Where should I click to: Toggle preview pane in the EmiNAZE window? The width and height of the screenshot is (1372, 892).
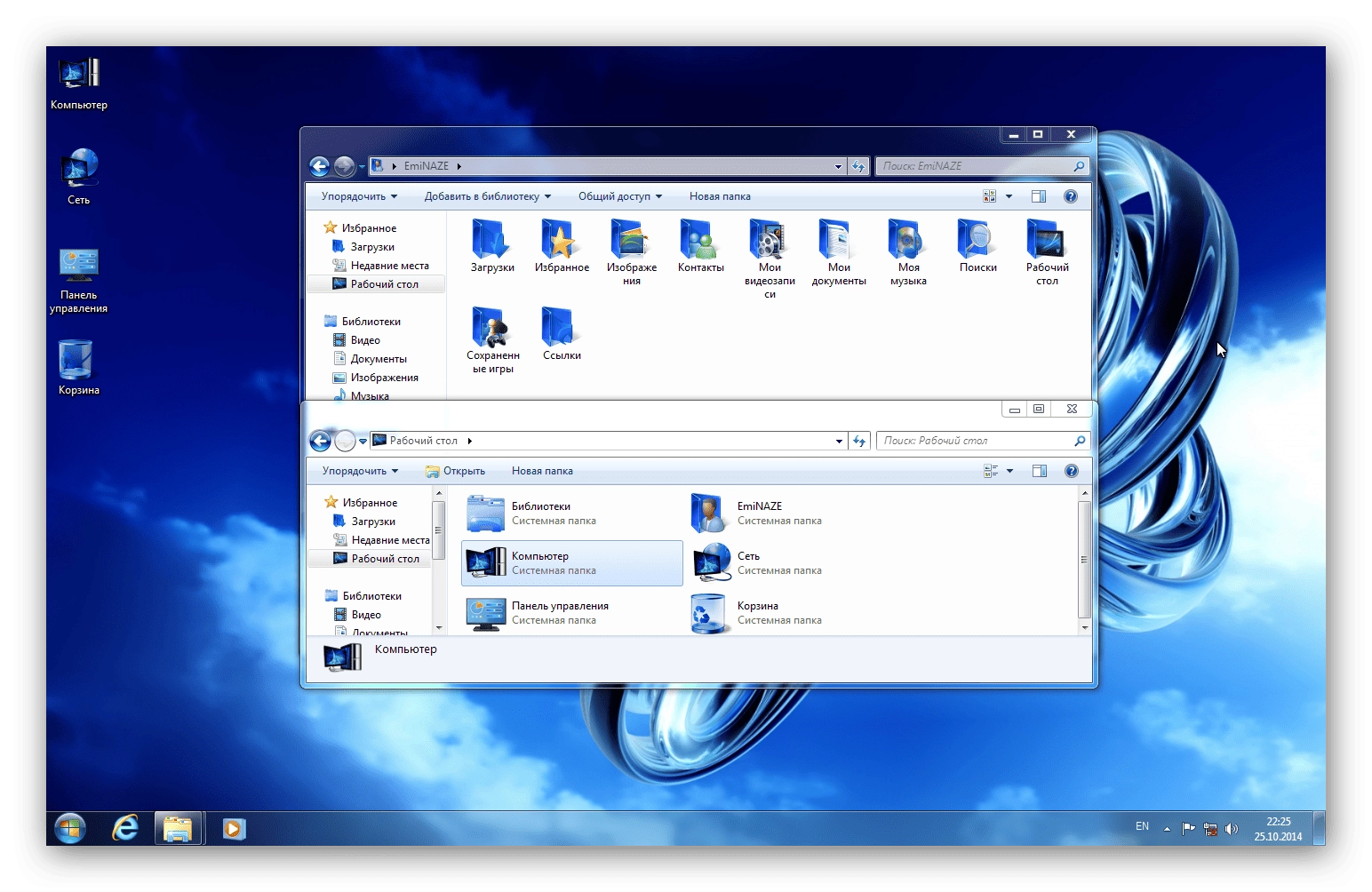point(1039,196)
